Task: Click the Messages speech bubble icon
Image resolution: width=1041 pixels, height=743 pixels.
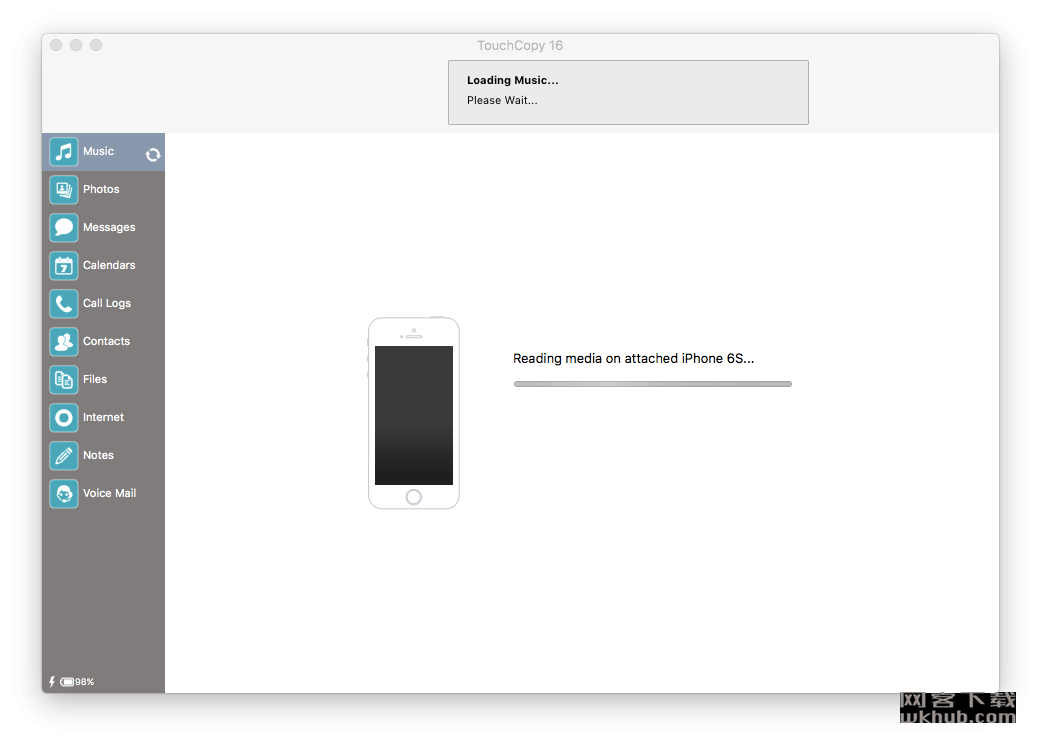Action: coord(64,228)
